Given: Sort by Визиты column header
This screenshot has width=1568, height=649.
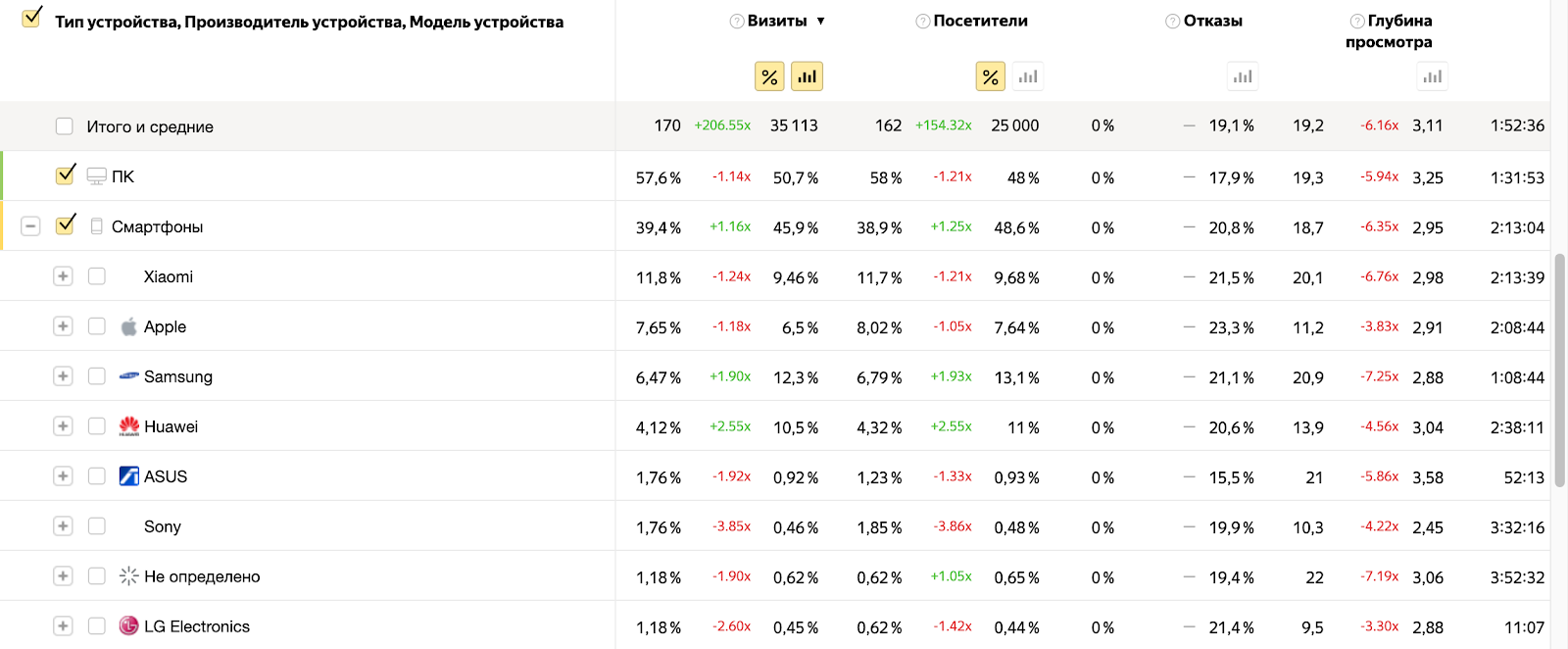Looking at the screenshot, I should pos(778,21).
